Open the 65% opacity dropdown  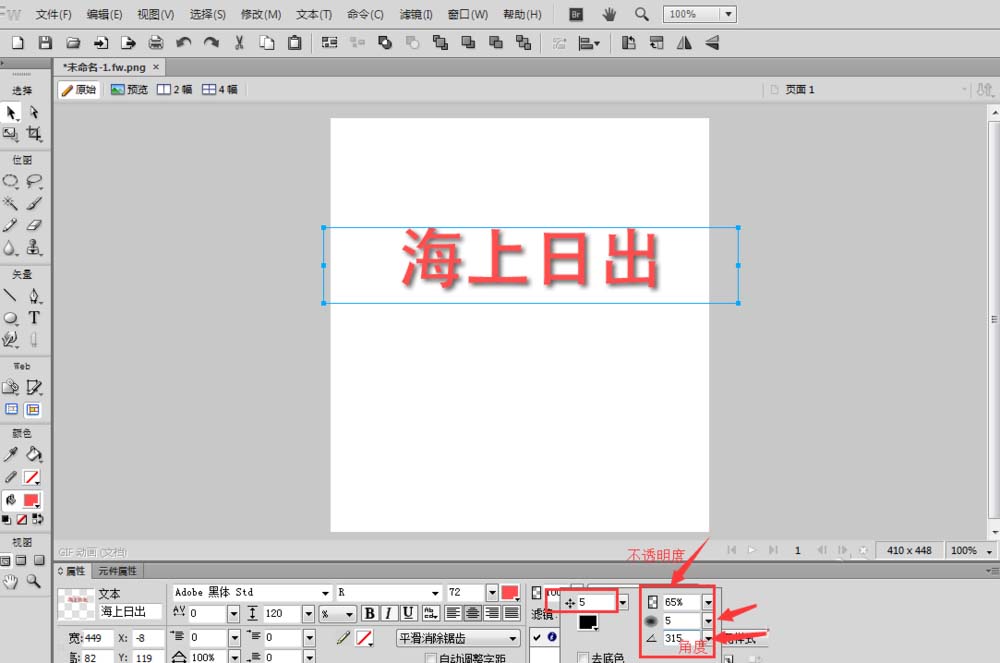[x=709, y=601]
